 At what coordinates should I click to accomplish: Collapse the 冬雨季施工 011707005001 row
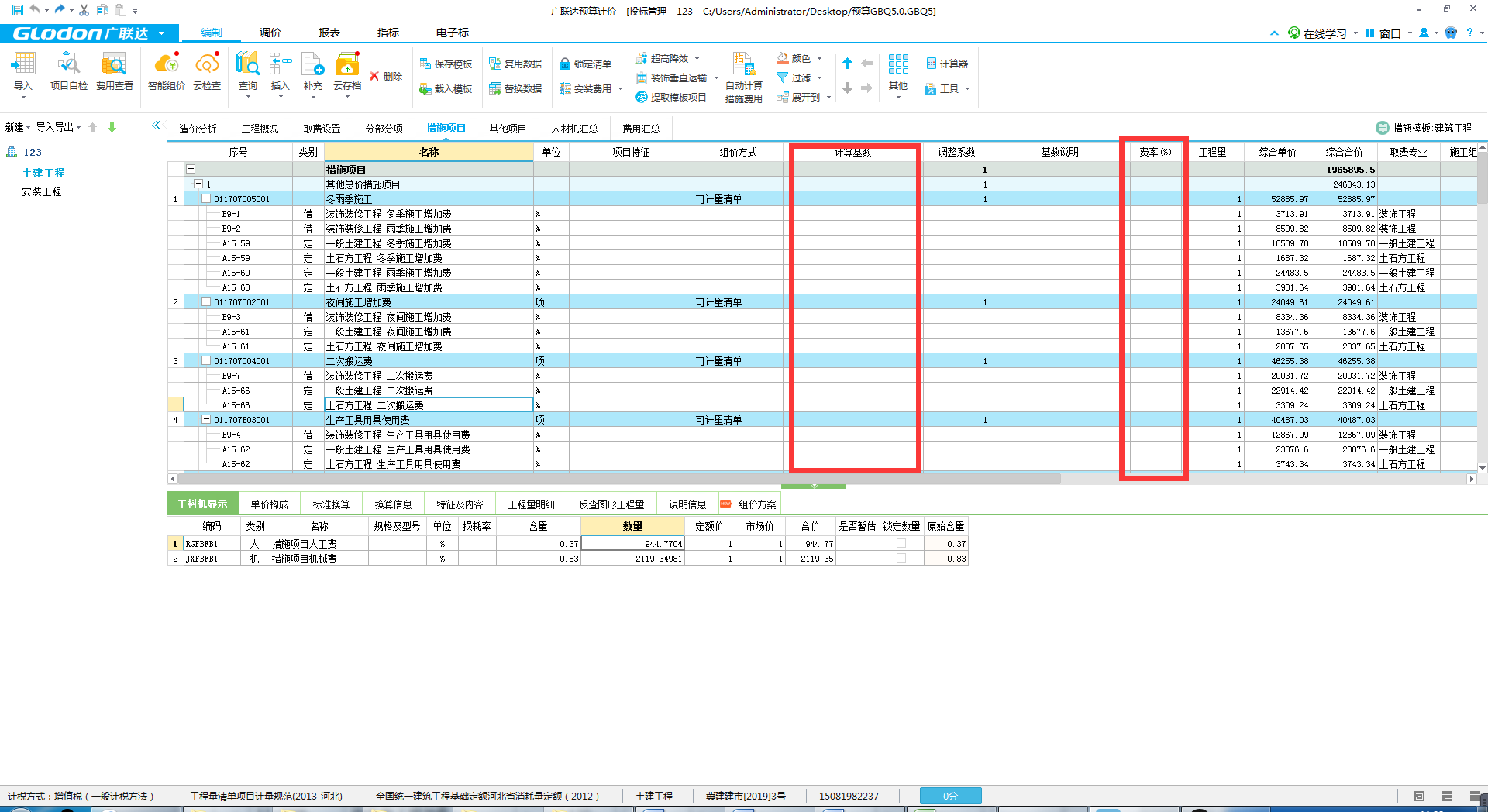click(x=206, y=199)
